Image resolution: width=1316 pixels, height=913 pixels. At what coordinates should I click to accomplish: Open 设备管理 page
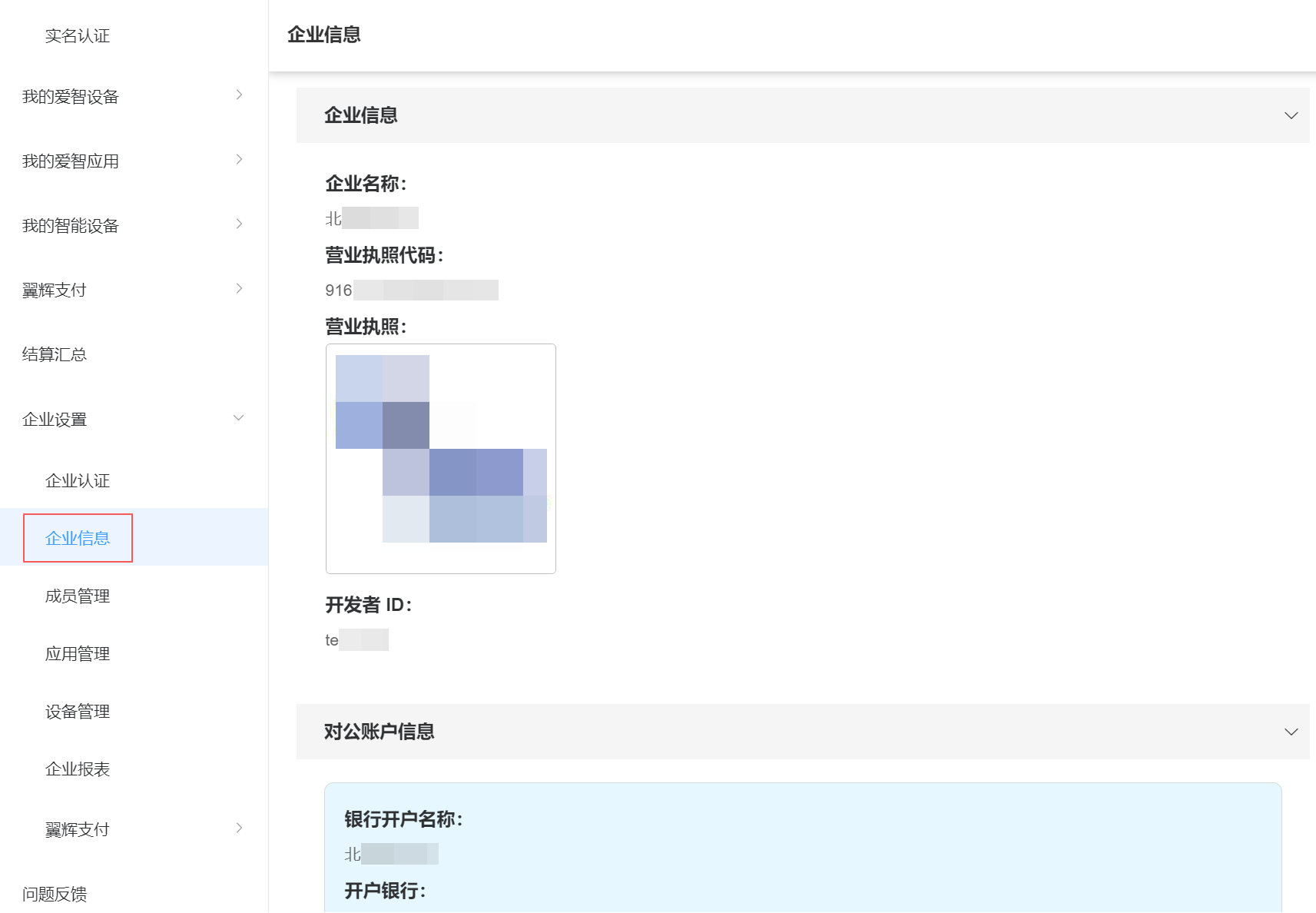coord(78,712)
